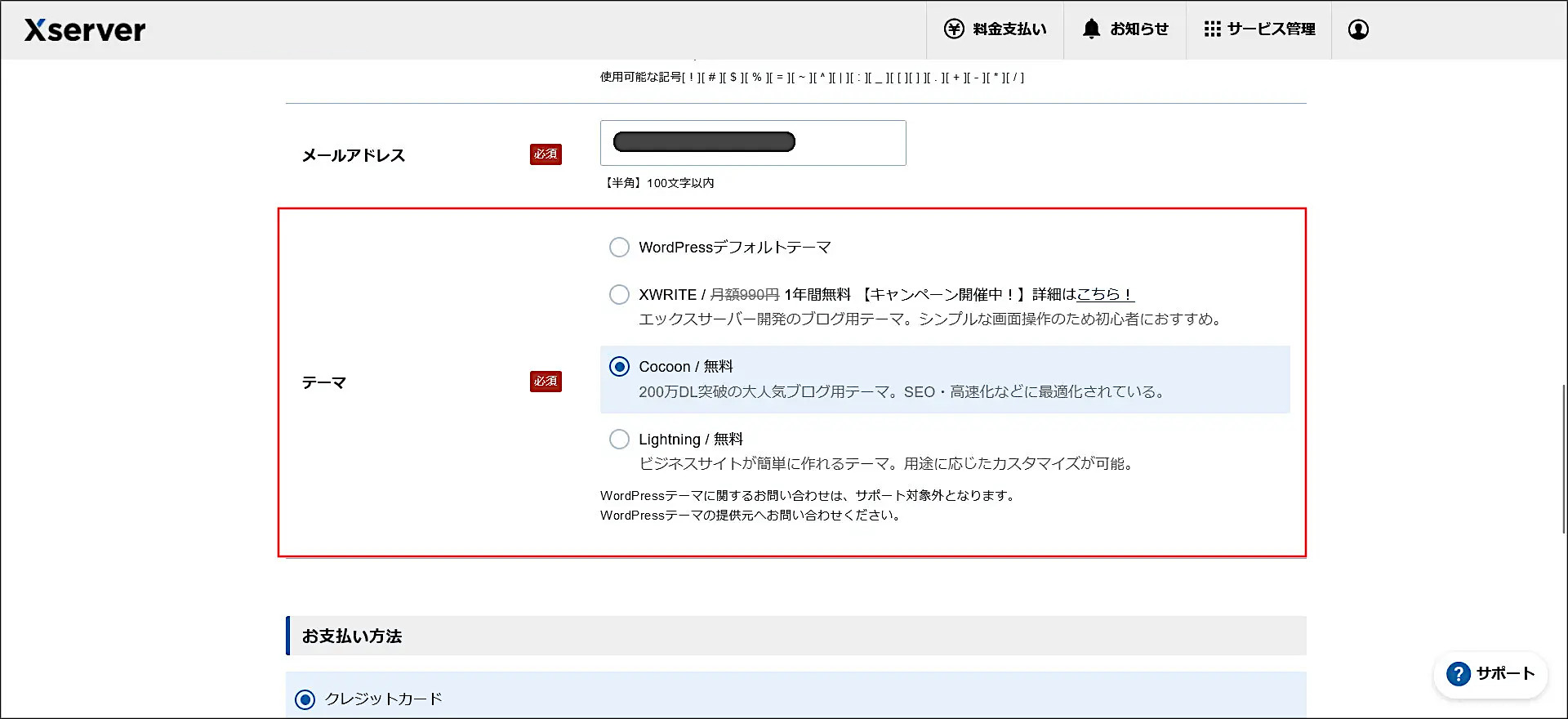Click the Lightning description ビジネスサイト text

888,464
